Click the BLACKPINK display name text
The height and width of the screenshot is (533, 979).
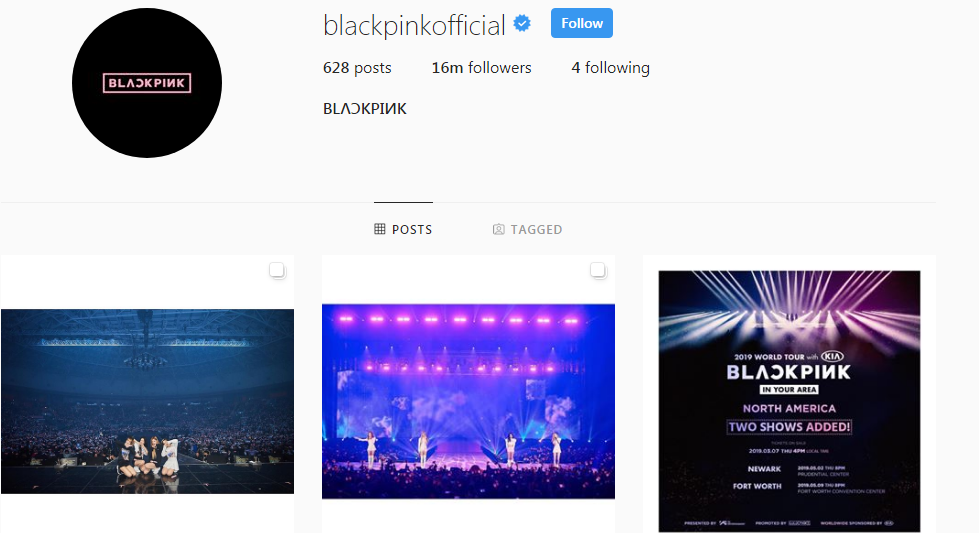tap(365, 109)
